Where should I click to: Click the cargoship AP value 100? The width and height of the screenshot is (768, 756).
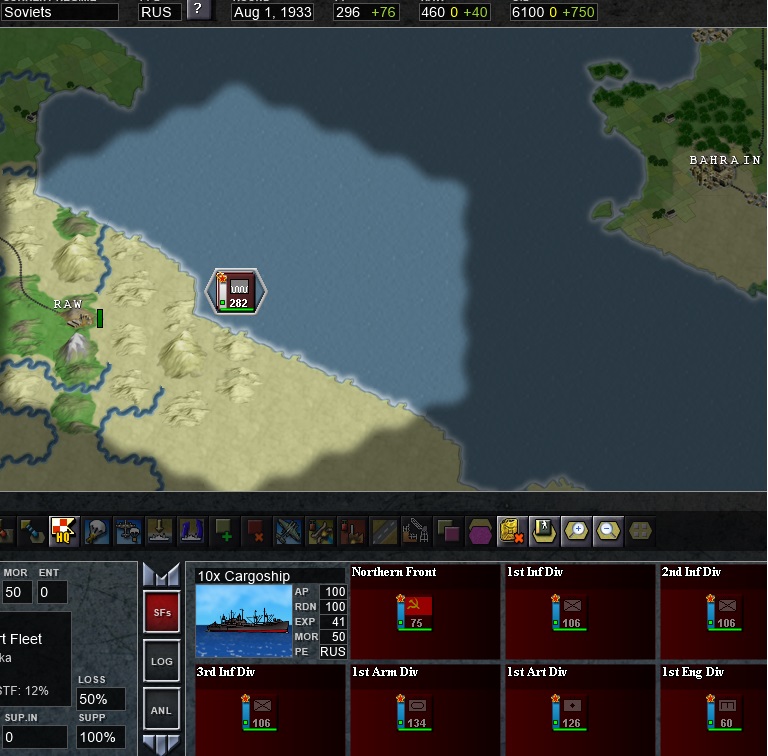(333, 591)
